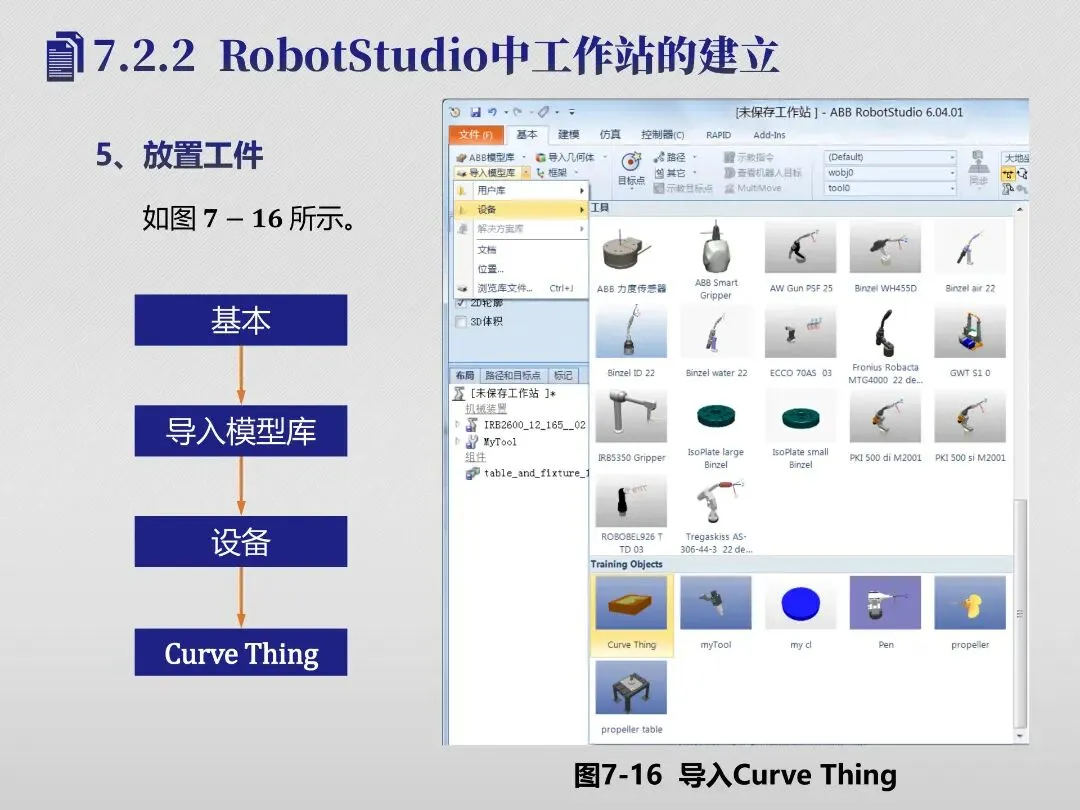Switch to the Add-Ins ribbon tab
The height and width of the screenshot is (810, 1080).
769,135
